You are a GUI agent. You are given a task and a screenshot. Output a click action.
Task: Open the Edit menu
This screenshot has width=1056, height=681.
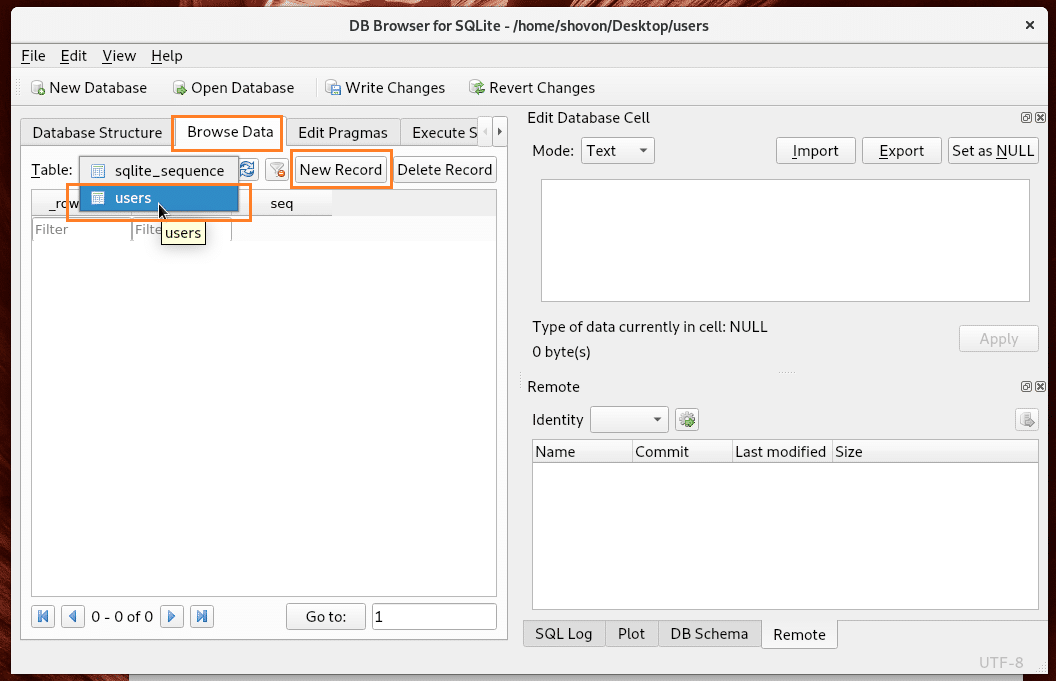click(73, 56)
